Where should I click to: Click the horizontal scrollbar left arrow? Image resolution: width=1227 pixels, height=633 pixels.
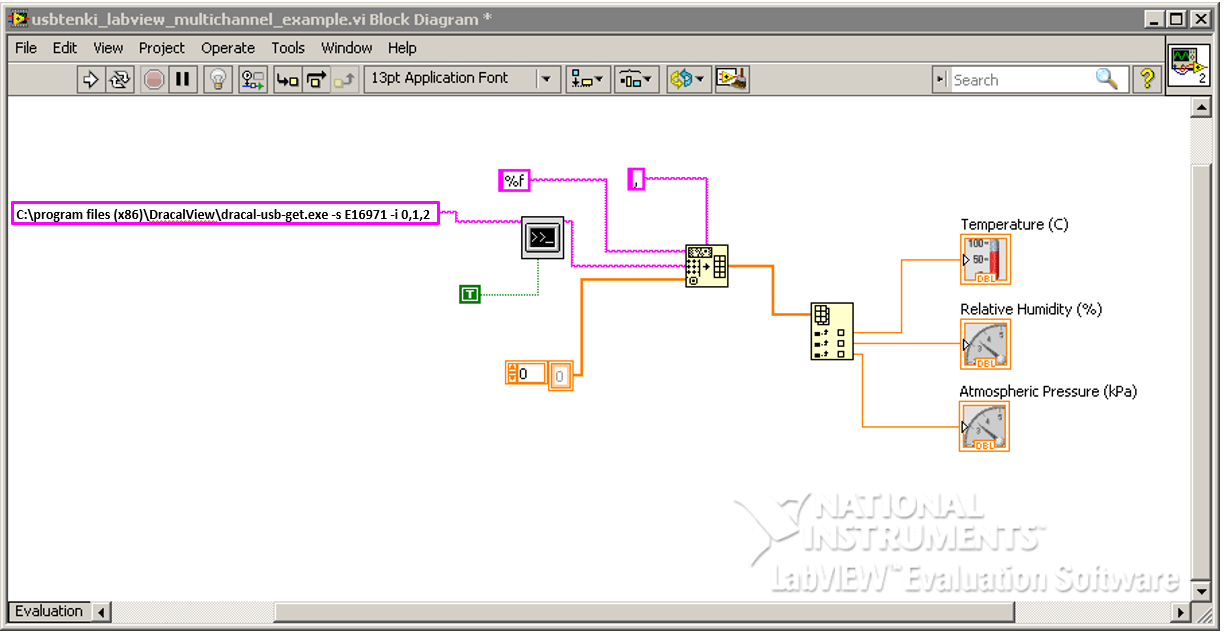coord(101,612)
